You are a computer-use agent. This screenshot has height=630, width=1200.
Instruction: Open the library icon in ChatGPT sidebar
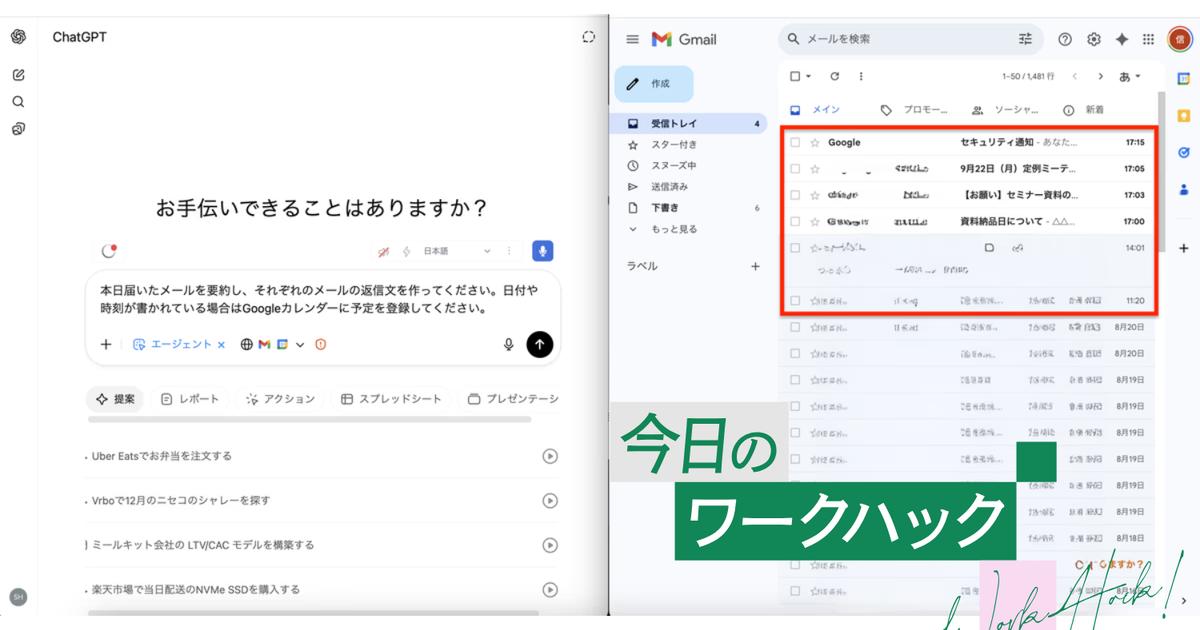coord(18,129)
